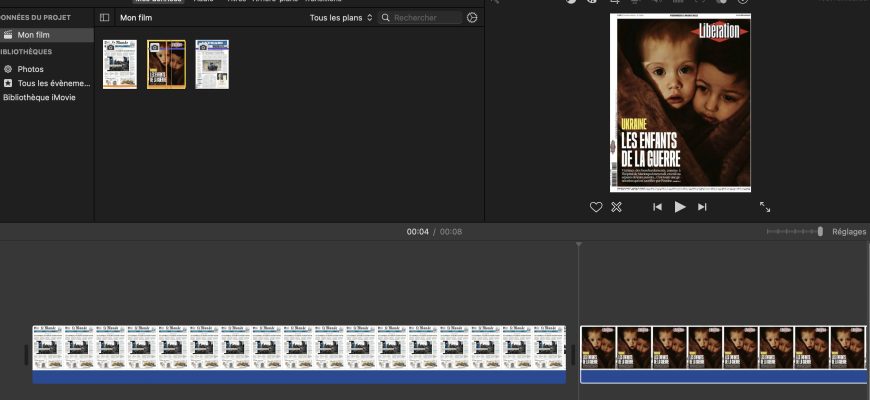
Task: Click the Libération cover preview in the viewer
Action: [x=680, y=103]
